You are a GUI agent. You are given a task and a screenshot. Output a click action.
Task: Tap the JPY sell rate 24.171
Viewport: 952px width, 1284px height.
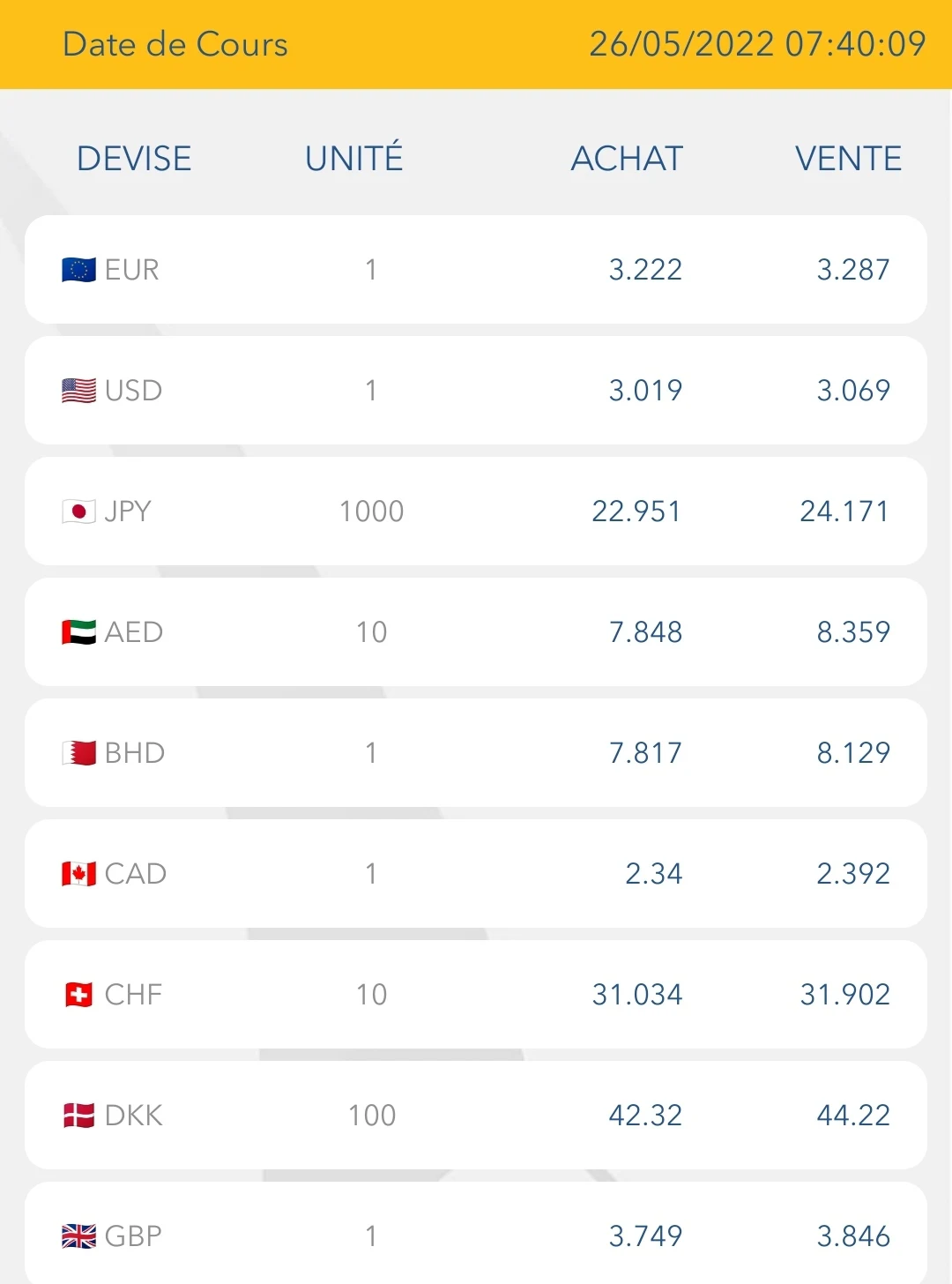pos(844,511)
